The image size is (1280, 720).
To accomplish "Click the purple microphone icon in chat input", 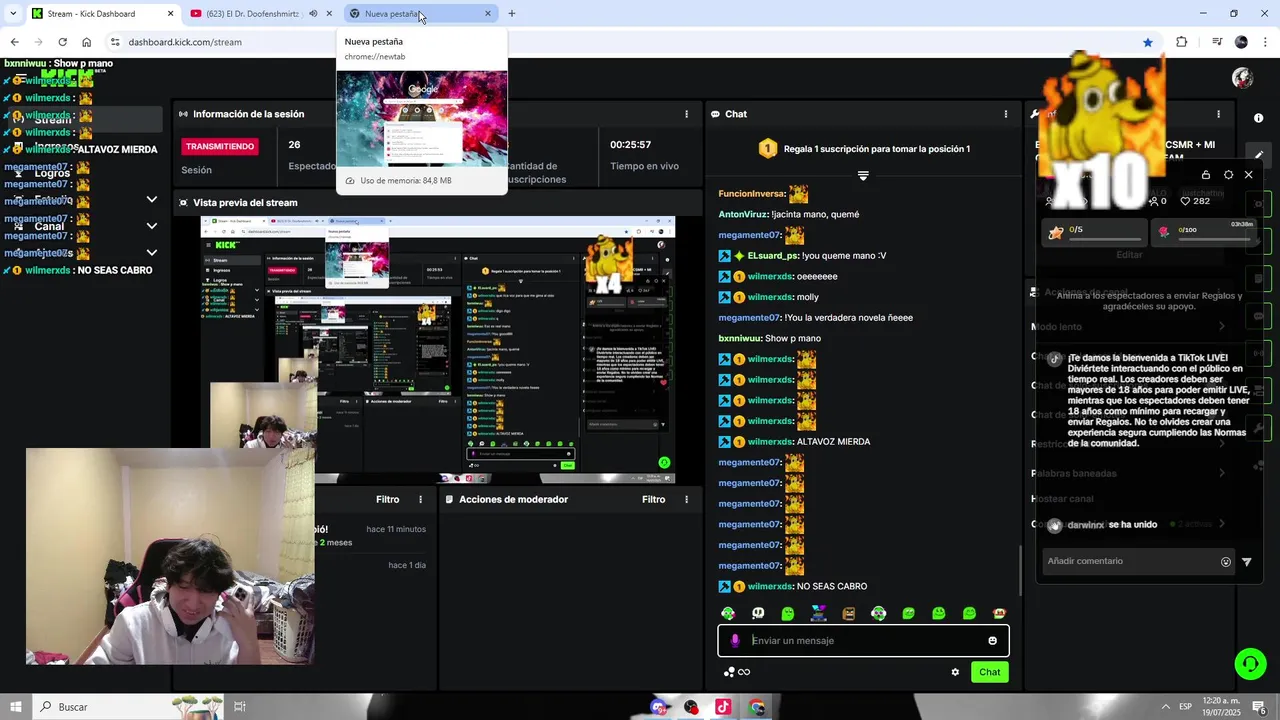I will (735, 641).
